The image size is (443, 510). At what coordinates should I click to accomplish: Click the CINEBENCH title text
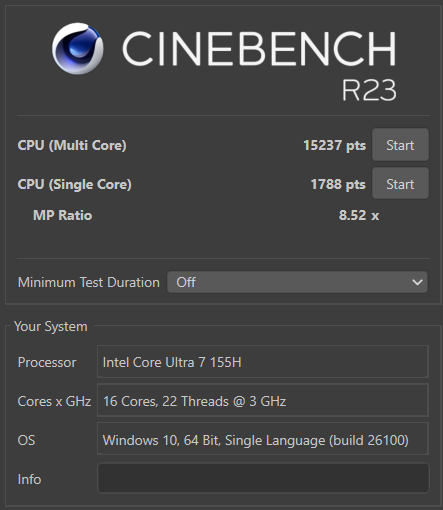pos(259,49)
